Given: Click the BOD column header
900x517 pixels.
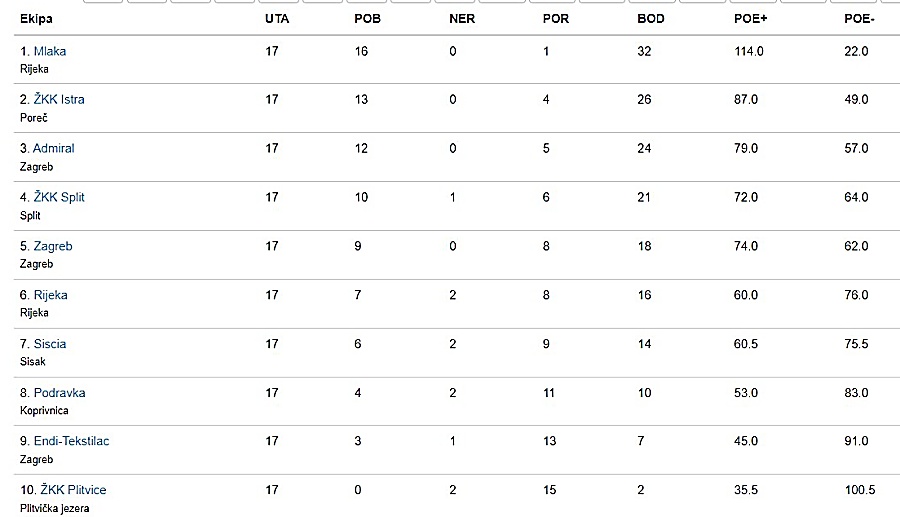Looking at the screenshot, I should point(650,19).
